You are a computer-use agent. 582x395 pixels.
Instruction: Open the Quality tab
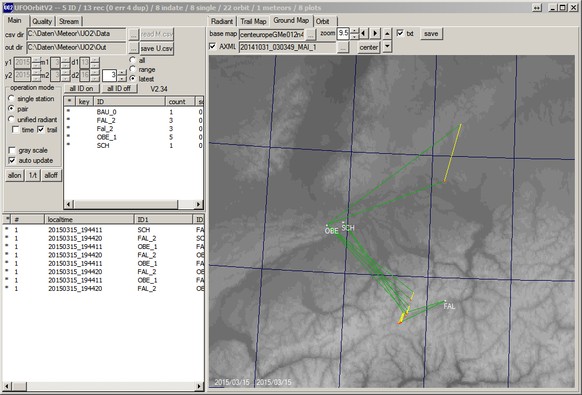coord(42,21)
